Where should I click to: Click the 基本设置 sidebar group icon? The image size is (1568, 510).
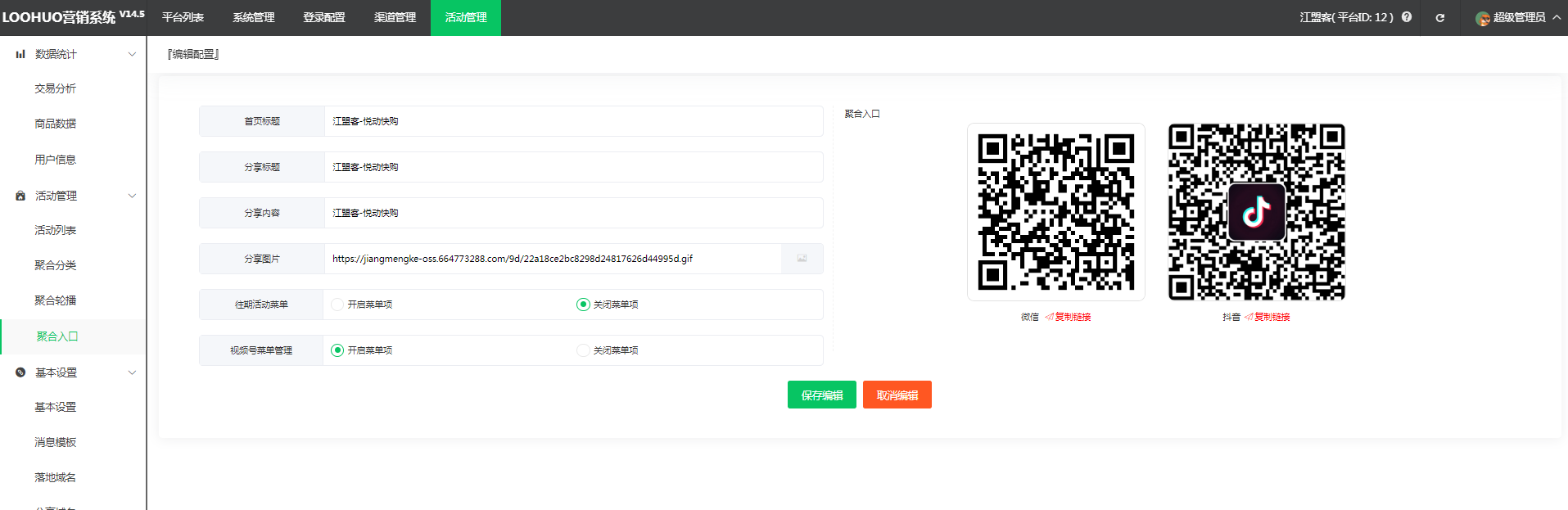(20, 372)
